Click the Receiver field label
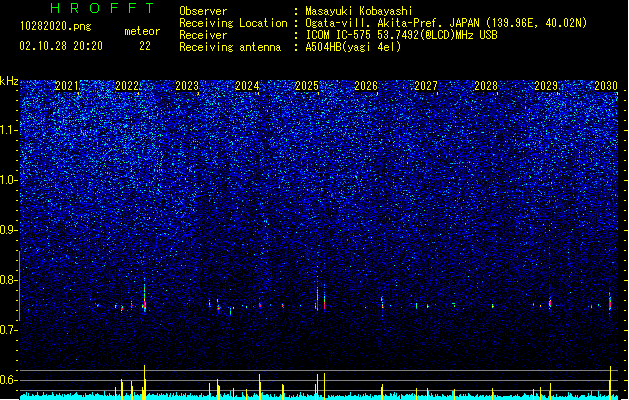 coord(203,35)
